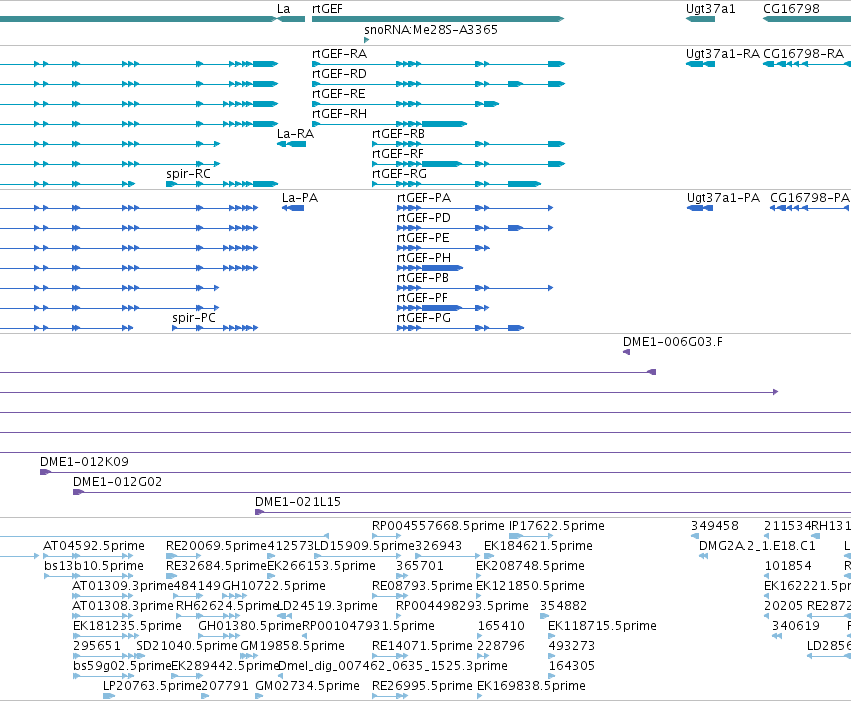Screen dimensions: 851x701
Task: Click the rtGEF-RE transcript label
Action: click(x=339, y=94)
